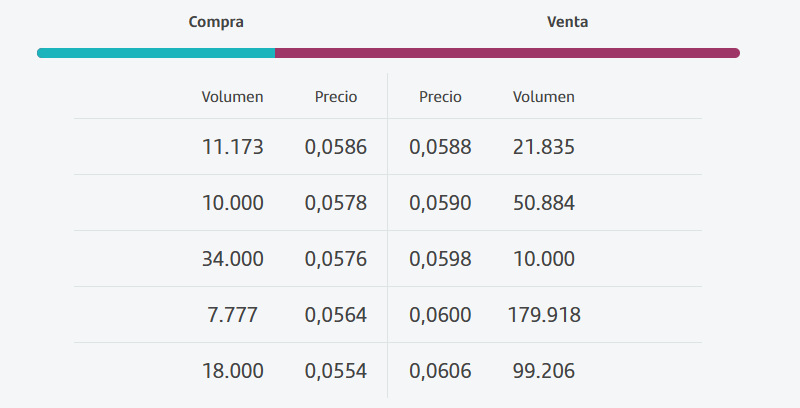This screenshot has height=408, width=800.
Task: Click the sell-side Volumen column header
Action: (544, 97)
